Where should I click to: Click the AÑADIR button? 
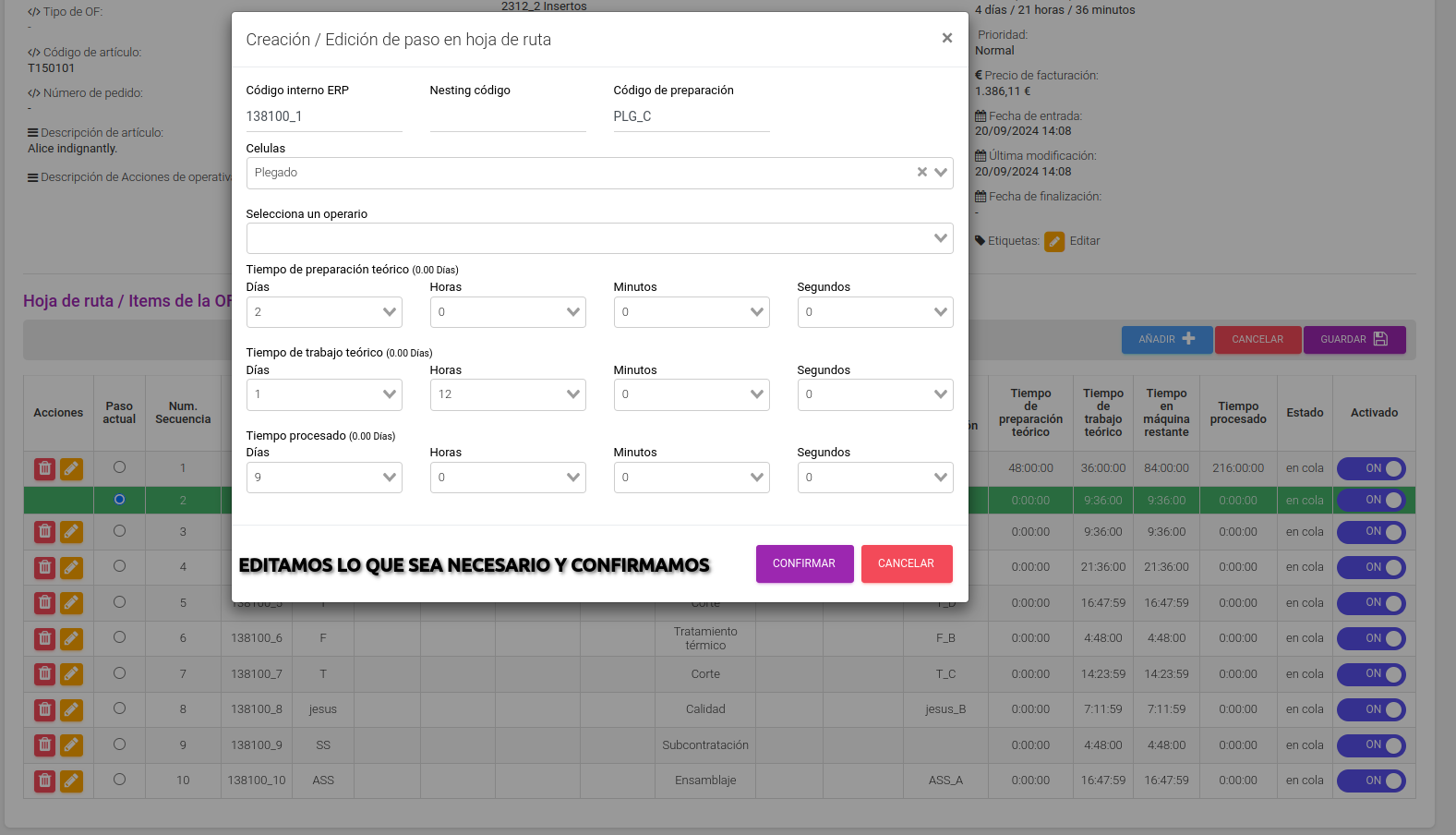click(x=1167, y=340)
